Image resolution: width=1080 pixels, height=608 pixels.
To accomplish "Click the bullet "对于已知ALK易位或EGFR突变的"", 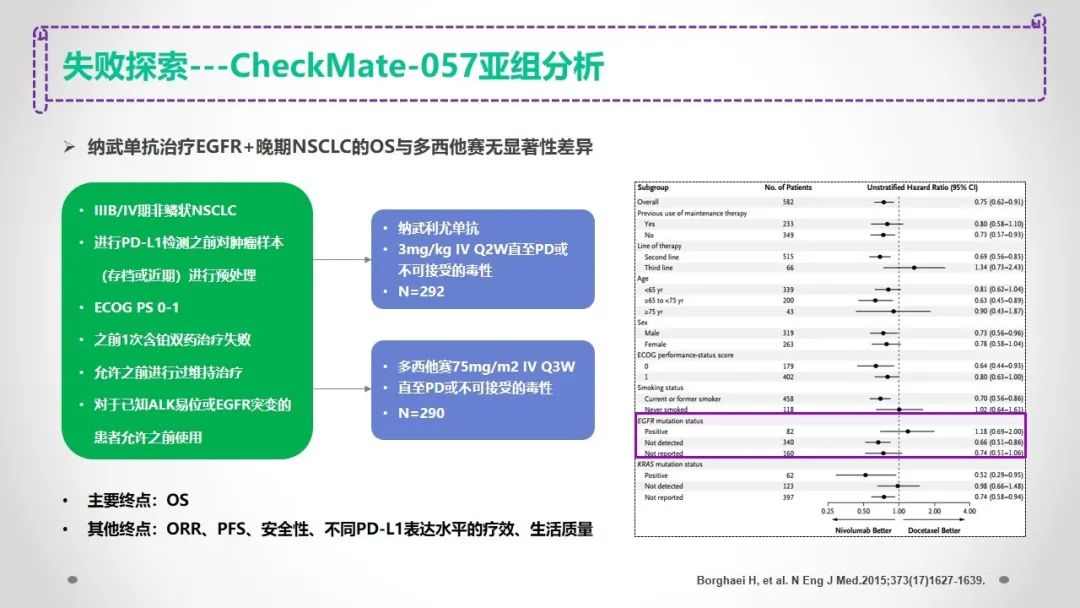I will pos(192,405).
